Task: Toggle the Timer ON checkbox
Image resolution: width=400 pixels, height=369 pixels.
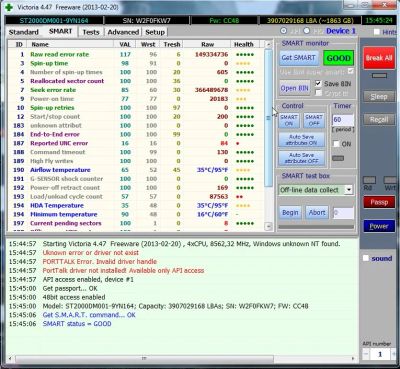Action: coord(337,144)
